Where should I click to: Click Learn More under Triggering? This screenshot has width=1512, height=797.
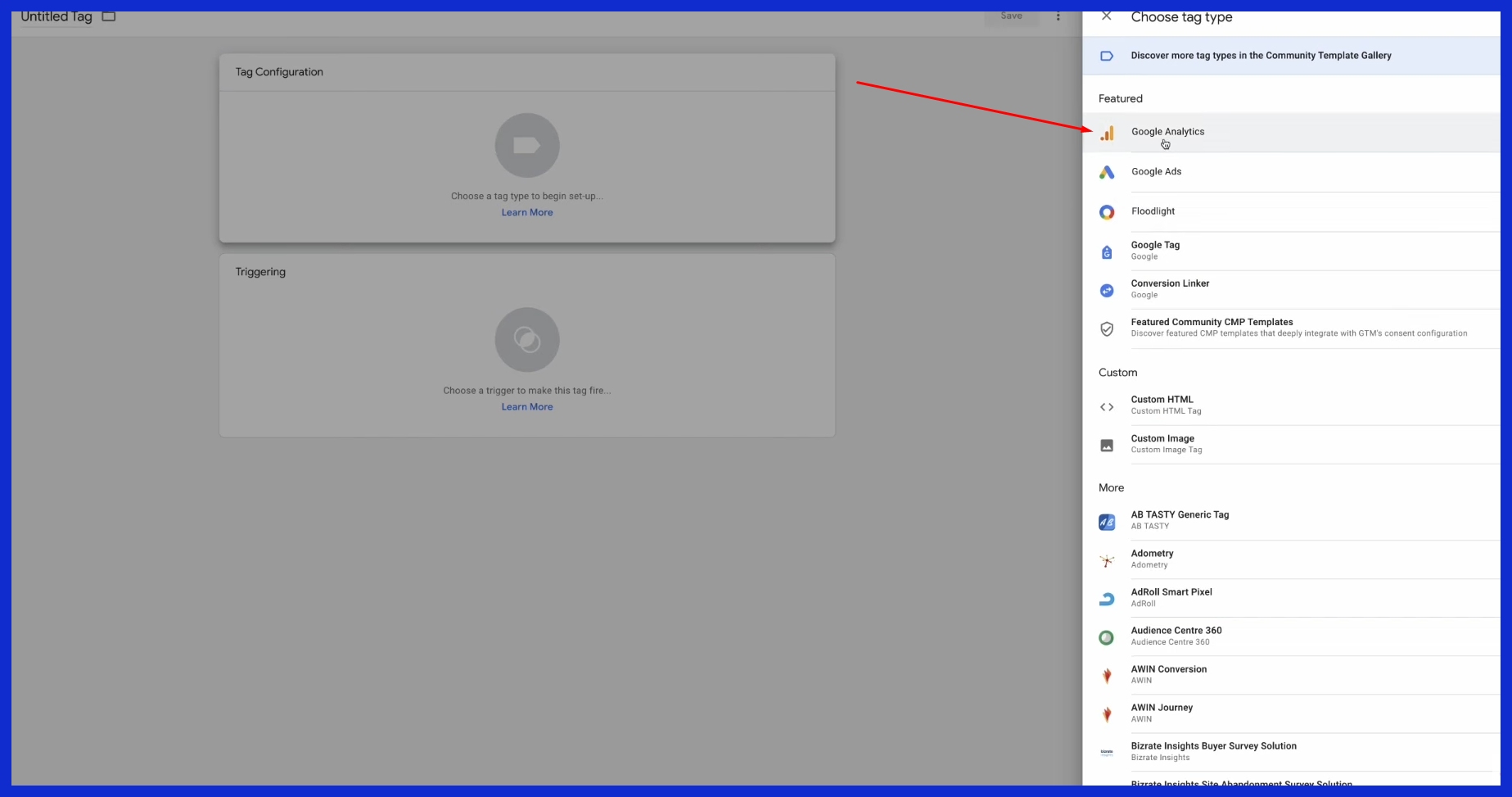[x=527, y=407]
